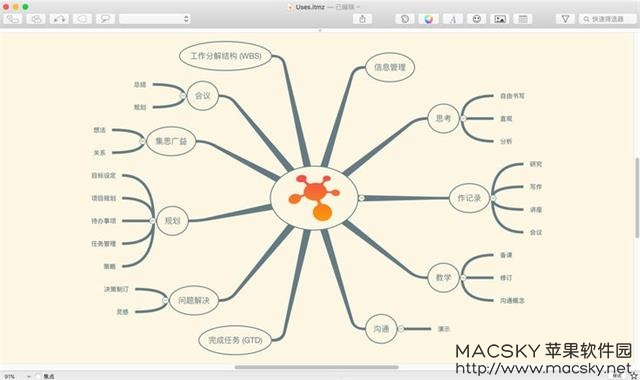This screenshot has width=640, height=380.
Task: Click the add callout icon
Action: pos(105,19)
